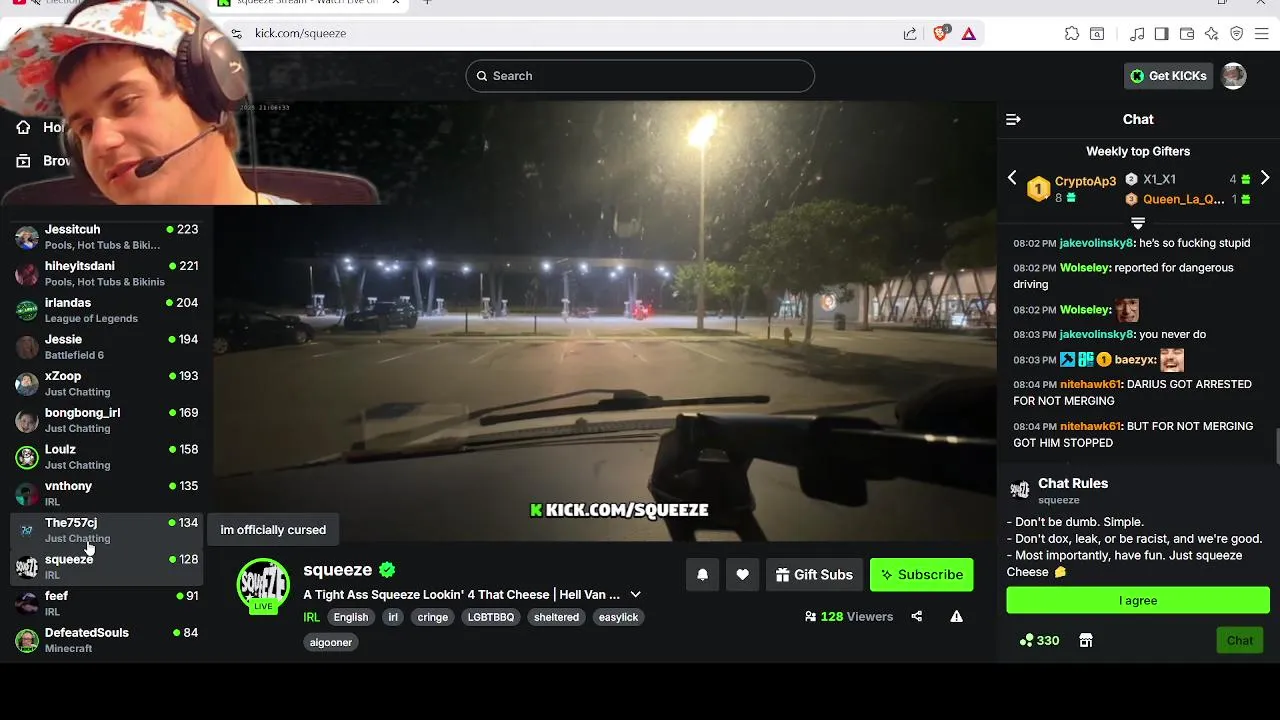This screenshot has width=1280, height=720.
Task: Open Leo AI sparkle icon
Action: coord(1212,33)
